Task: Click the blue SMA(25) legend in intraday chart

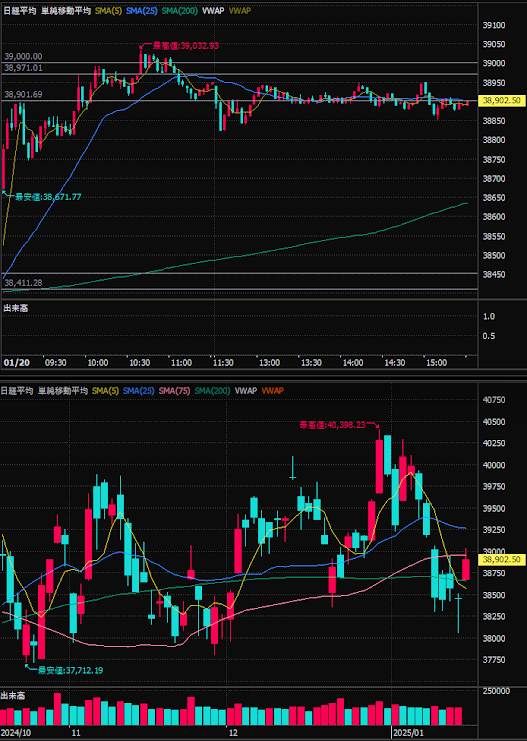Action: click(141, 10)
